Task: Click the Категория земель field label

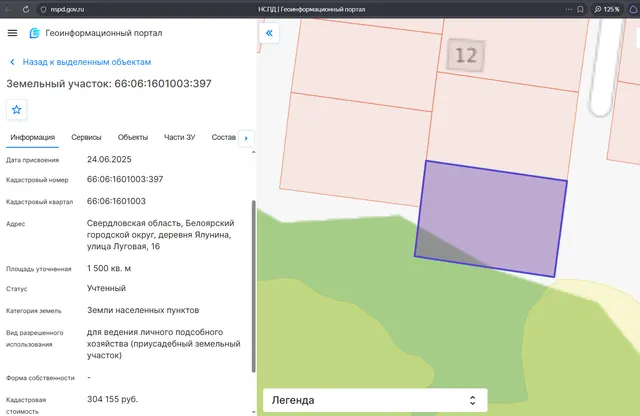Action: (x=34, y=311)
